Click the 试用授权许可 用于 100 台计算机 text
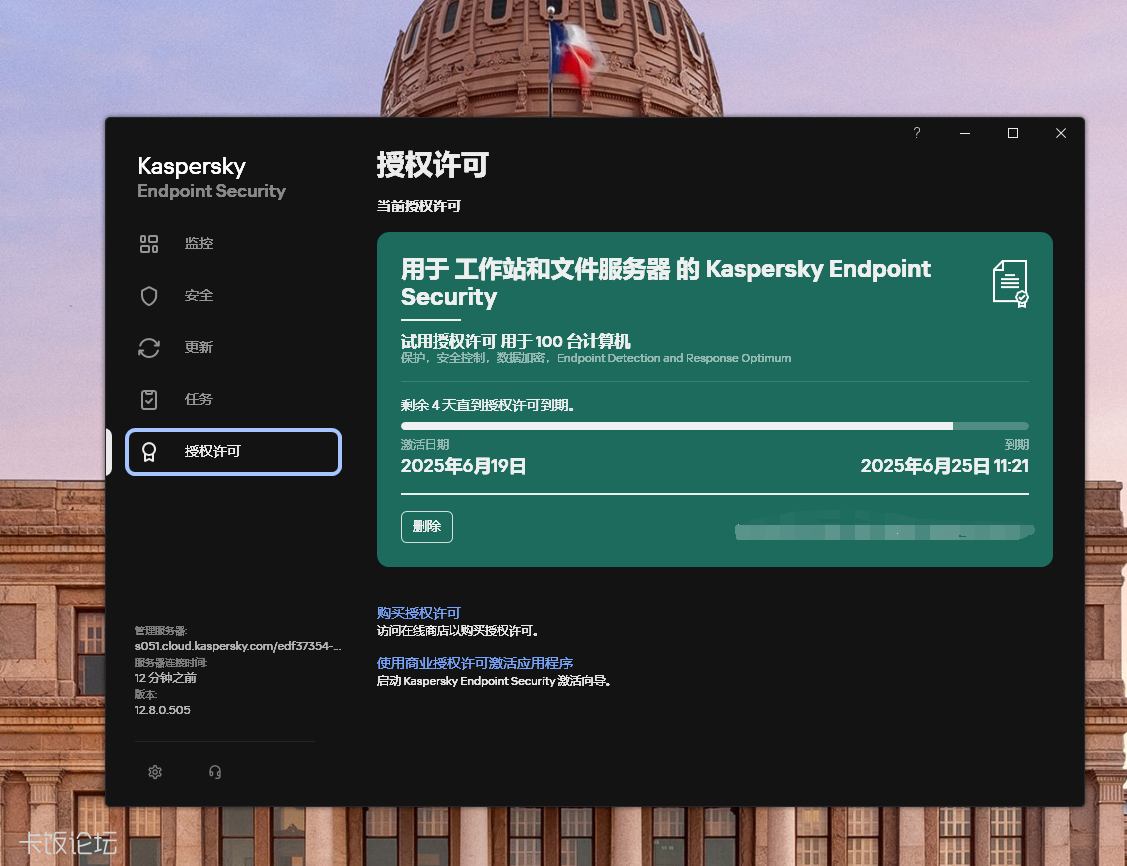 tap(515, 341)
